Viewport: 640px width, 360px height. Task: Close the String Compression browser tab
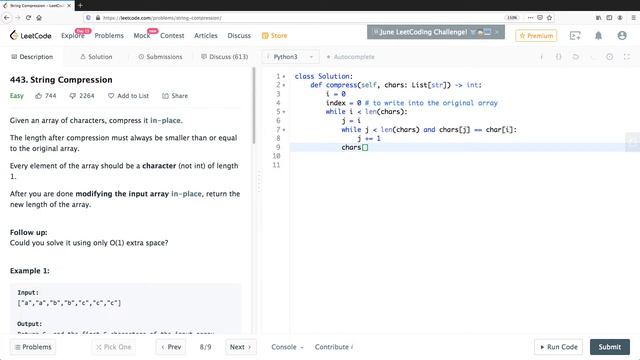pyautogui.click(x=69, y=6)
